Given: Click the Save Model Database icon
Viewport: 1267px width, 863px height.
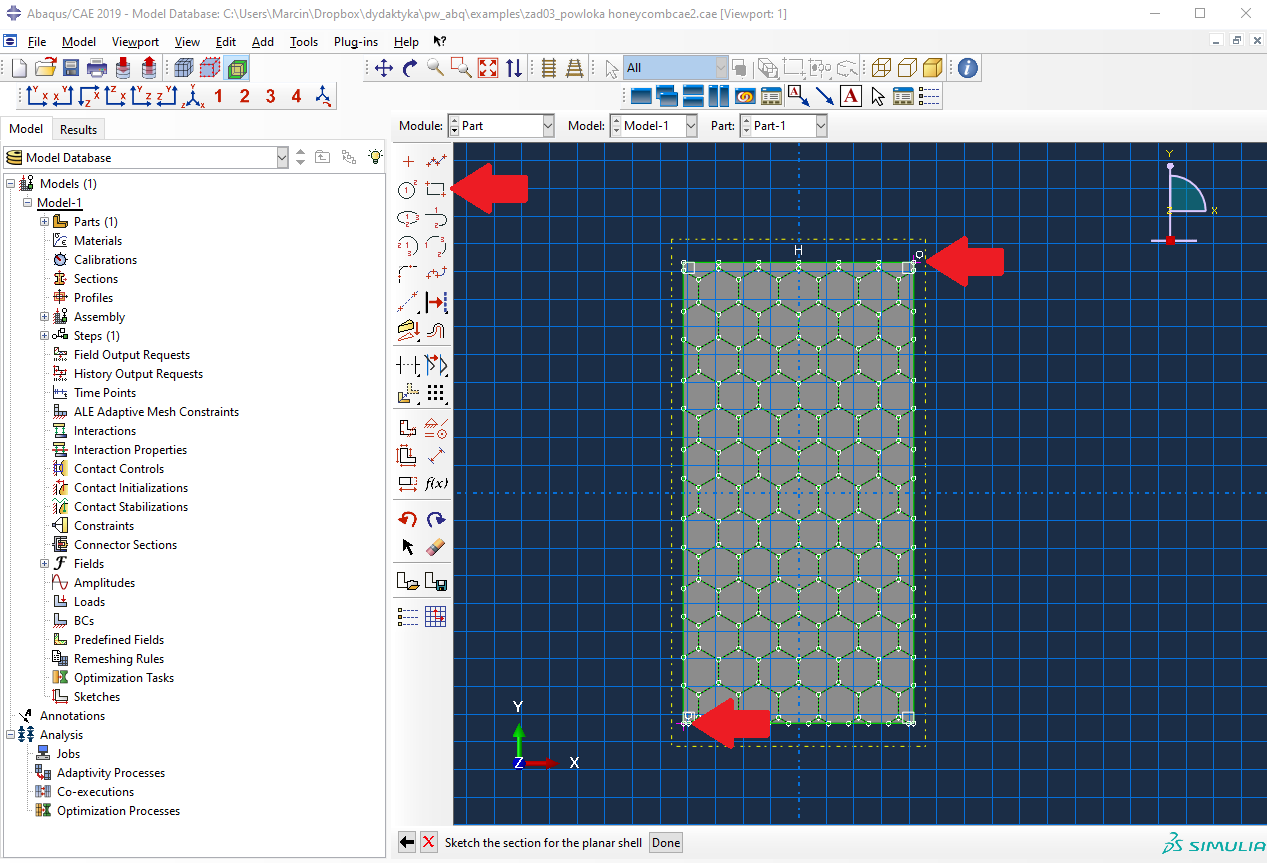Looking at the screenshot, I should 71,68.
